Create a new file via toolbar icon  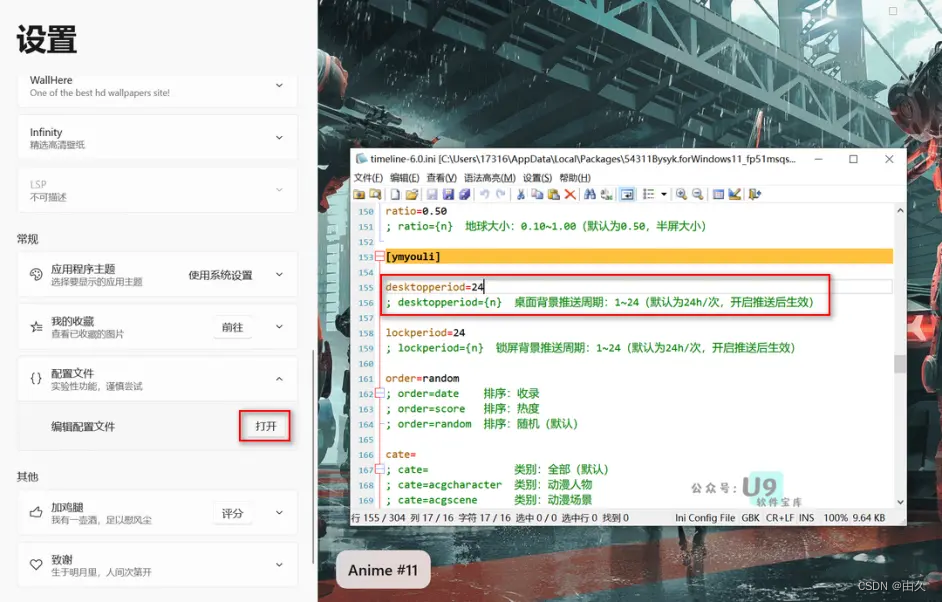pyautogui.click(x=395, y=194)
